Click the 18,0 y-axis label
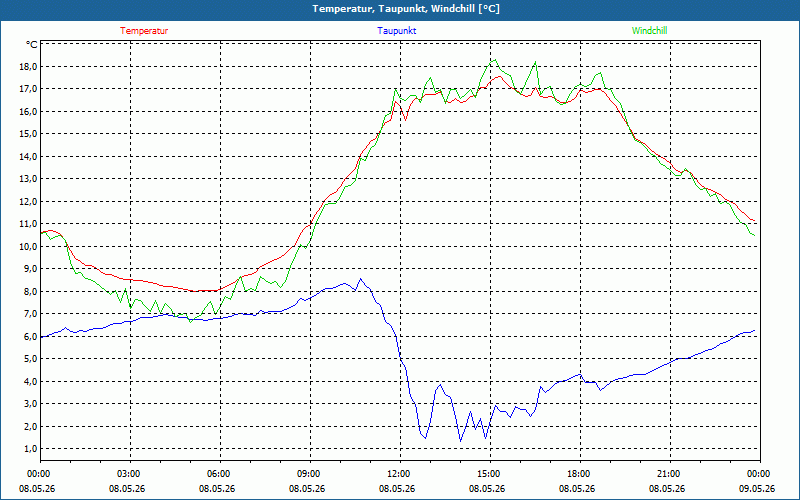 tap(29, 67)
